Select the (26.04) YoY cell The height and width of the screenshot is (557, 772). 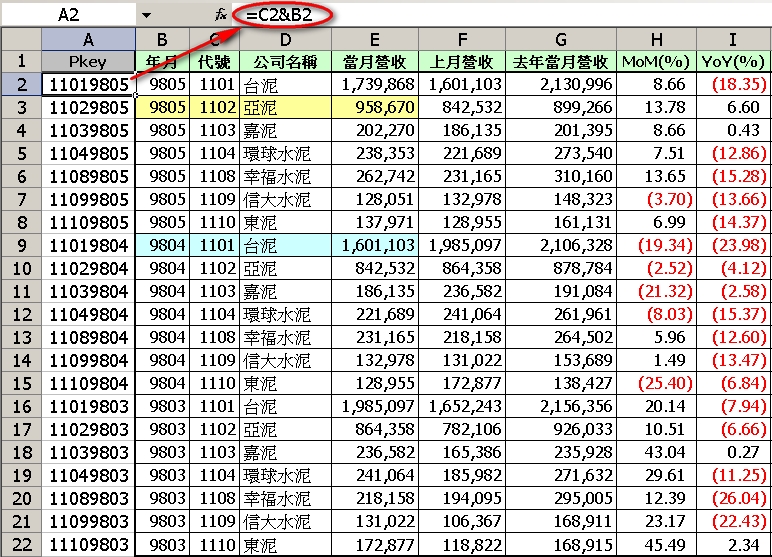coord(733,498)
